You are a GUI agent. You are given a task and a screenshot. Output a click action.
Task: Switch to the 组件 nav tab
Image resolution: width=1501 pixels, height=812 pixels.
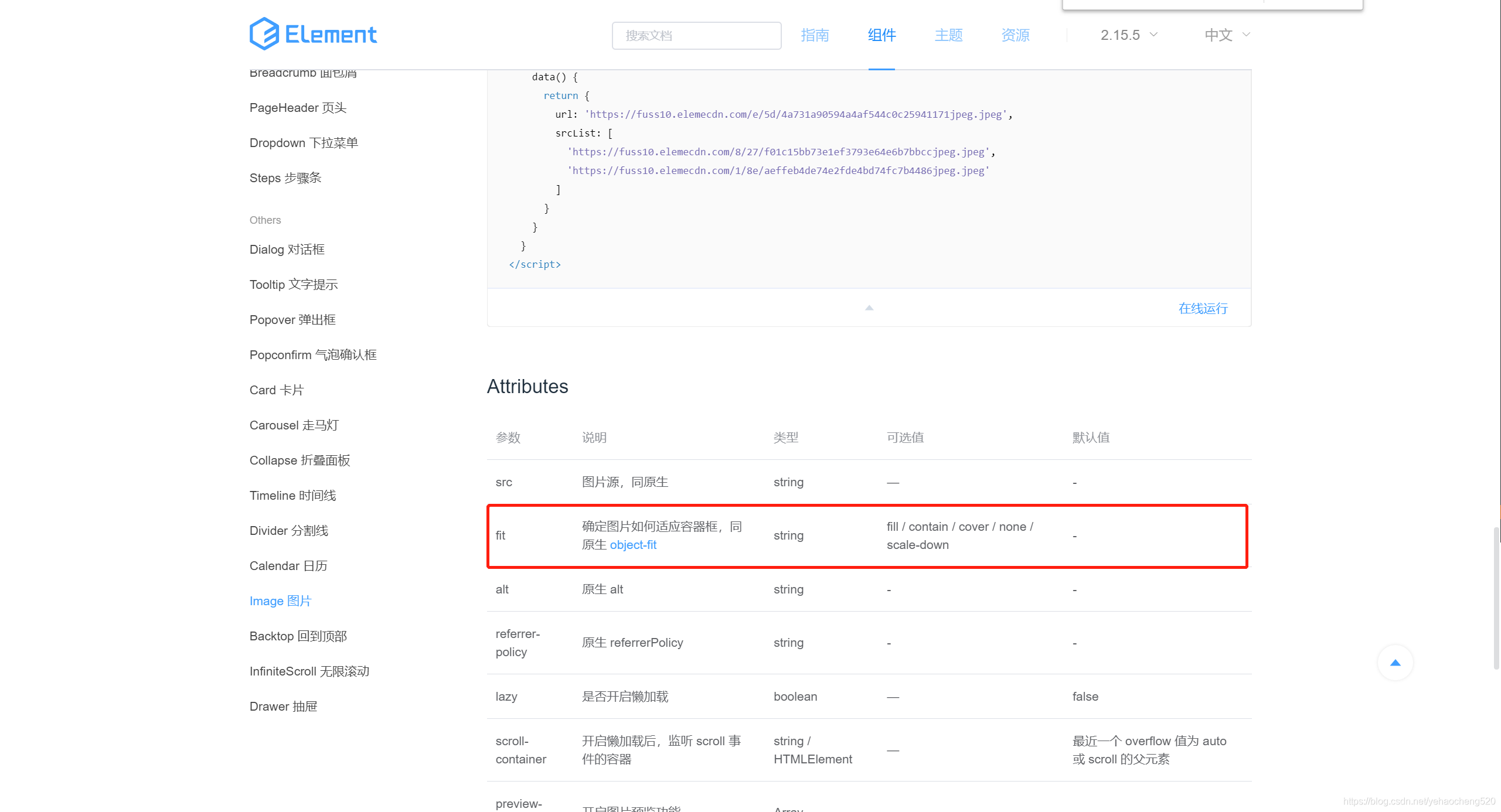click(881, 35)
